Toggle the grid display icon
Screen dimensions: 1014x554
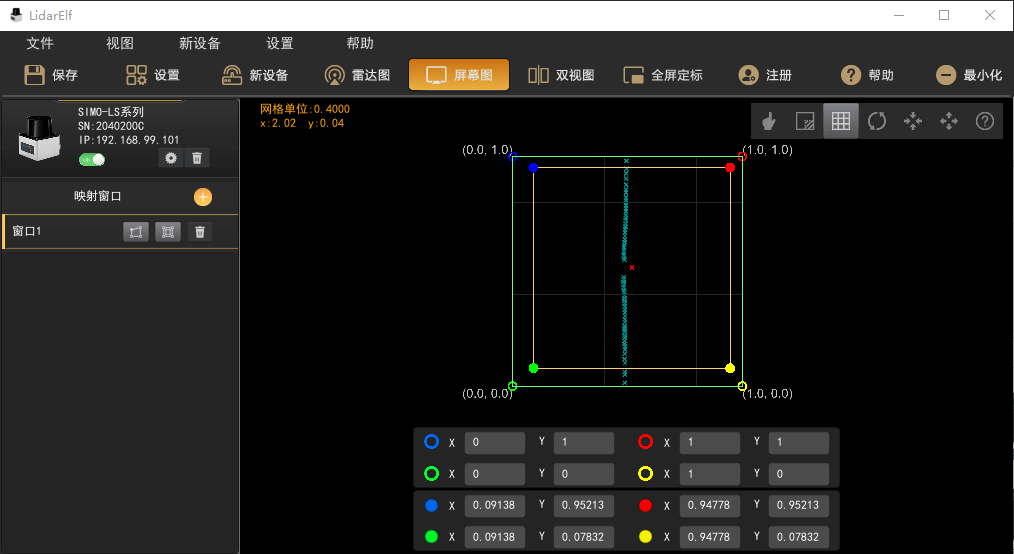pos(841,121)
